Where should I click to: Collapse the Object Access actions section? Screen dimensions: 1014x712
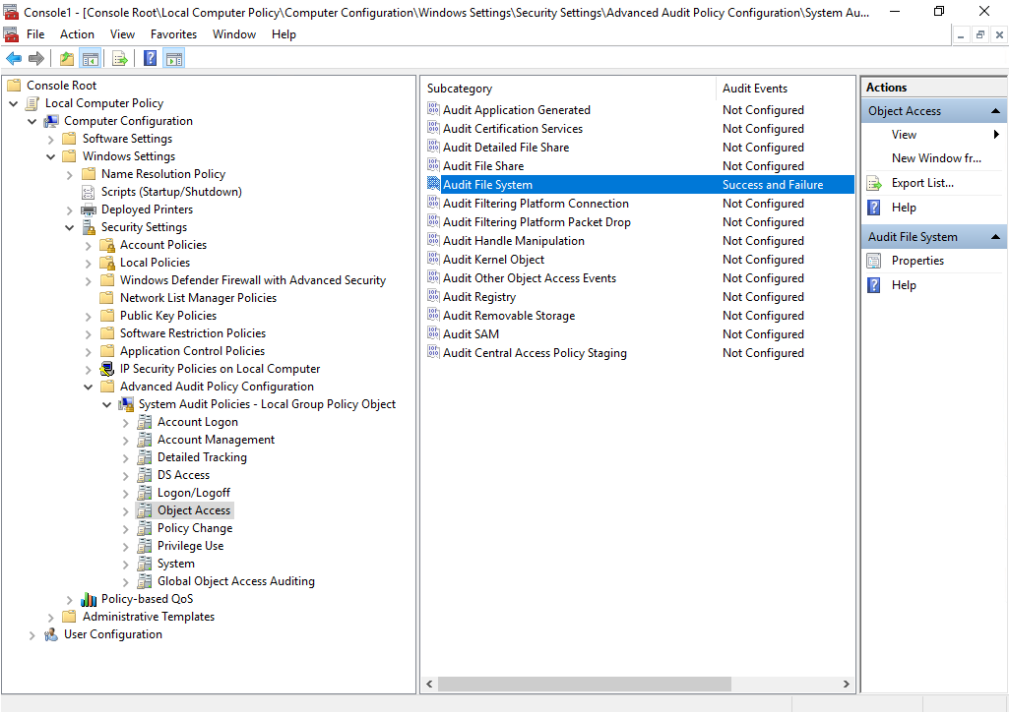coord(996,111)
